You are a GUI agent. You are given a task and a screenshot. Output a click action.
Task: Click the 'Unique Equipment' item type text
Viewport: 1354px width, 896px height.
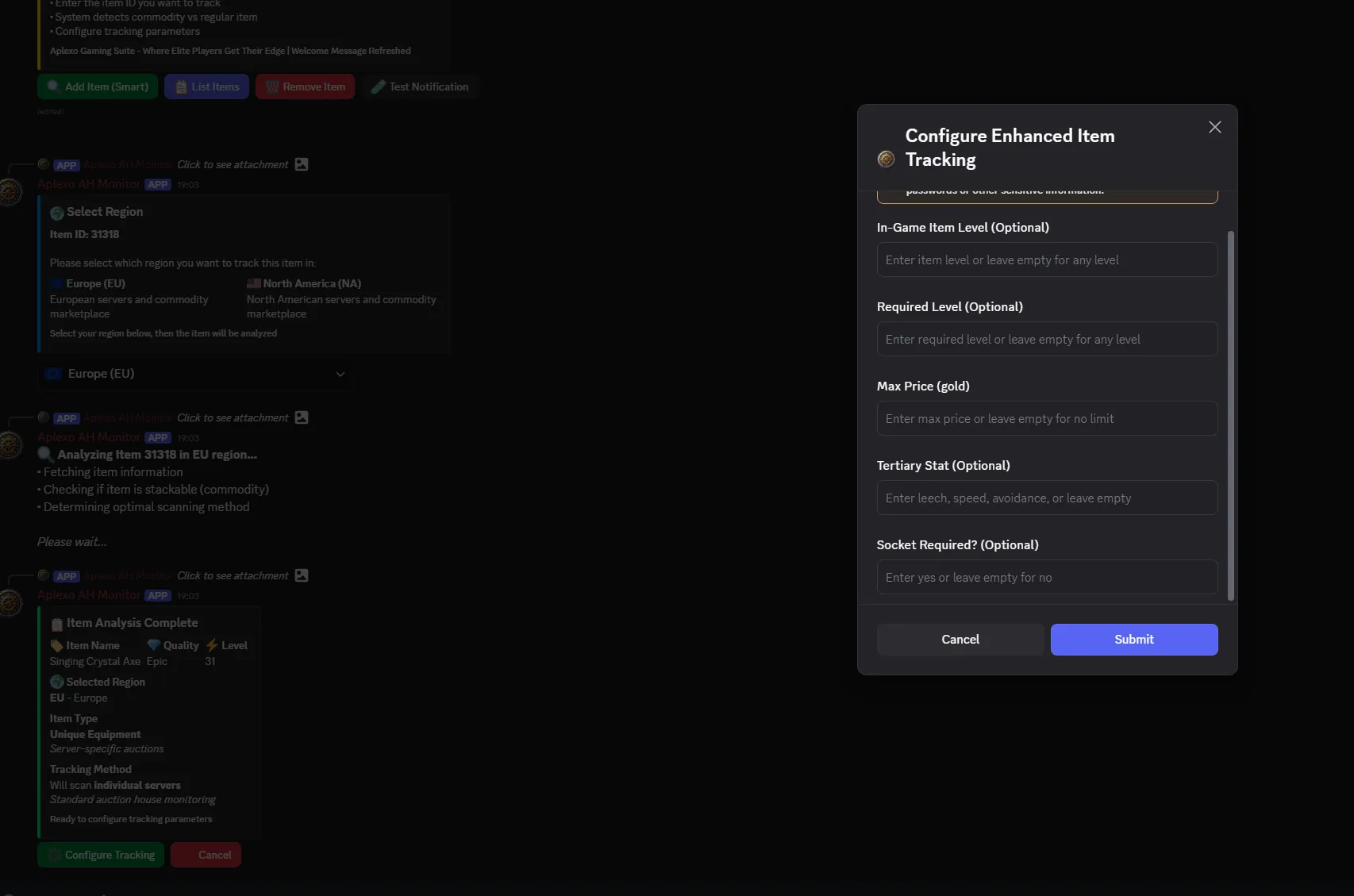point(95,734)
